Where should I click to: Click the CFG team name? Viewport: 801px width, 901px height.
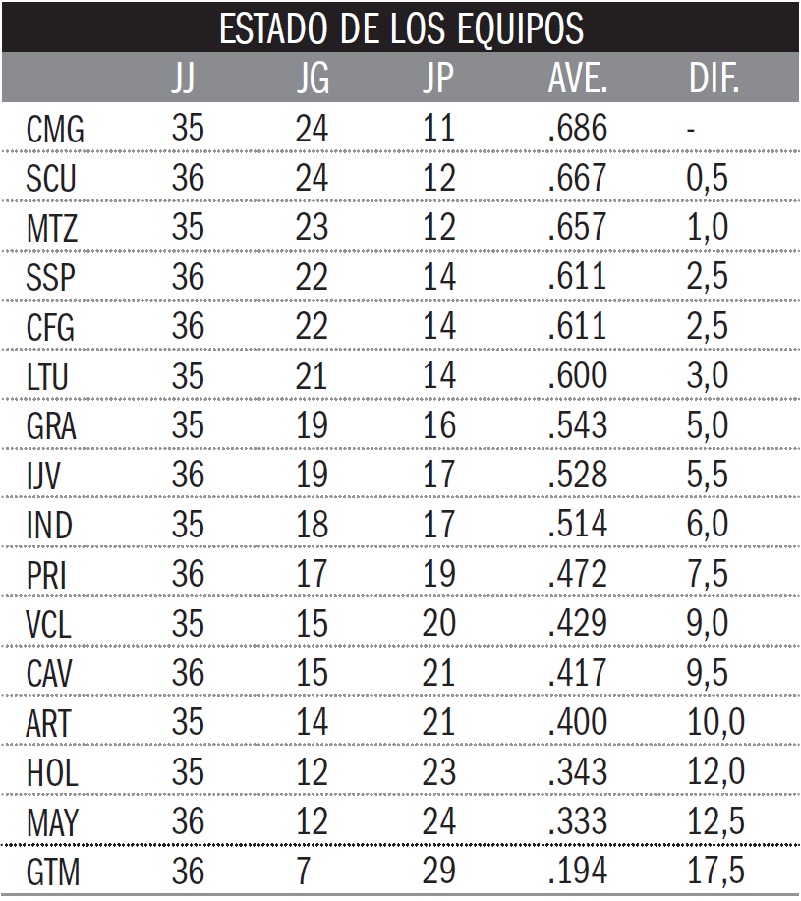51,327
